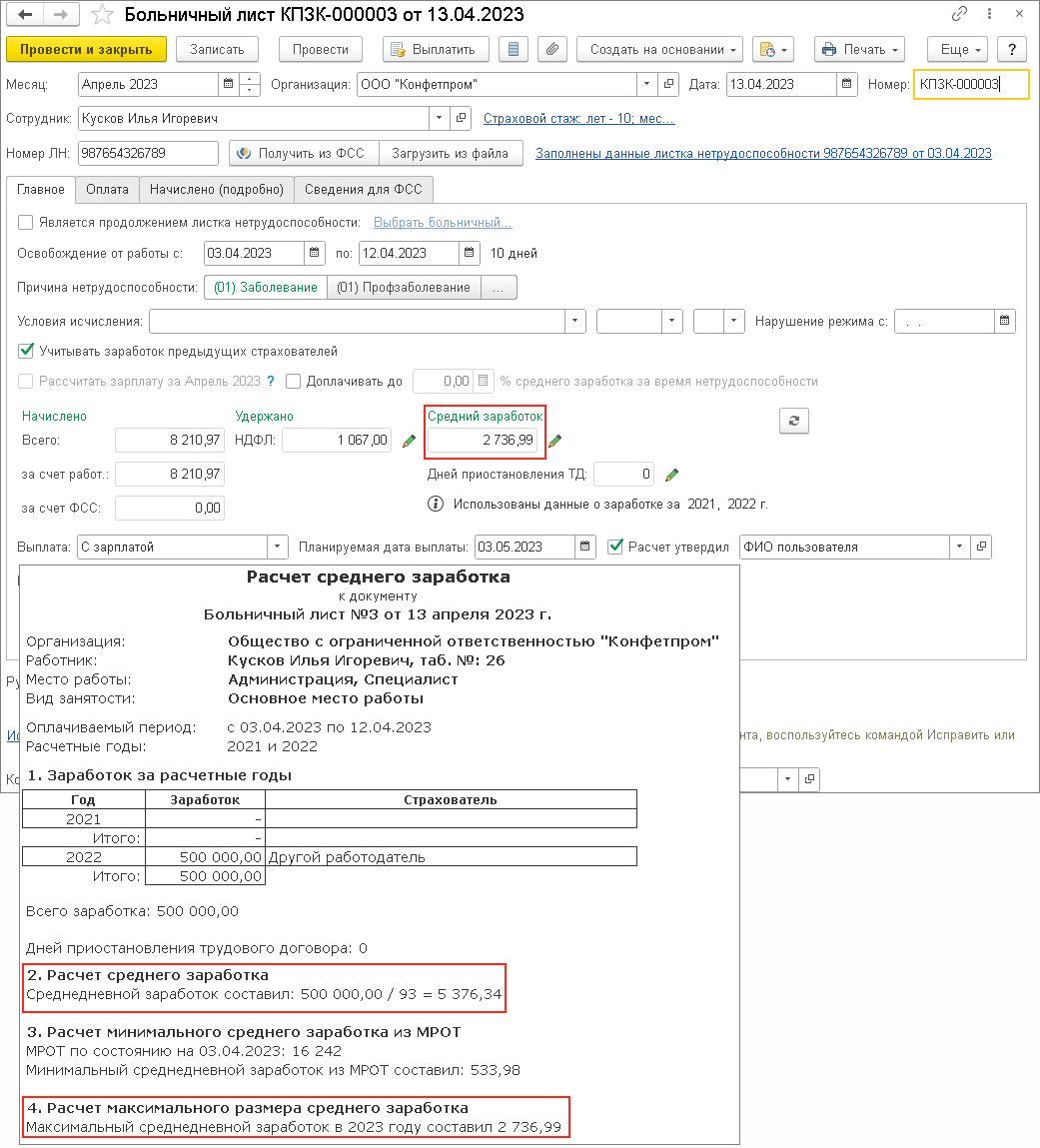Open the employee card for Кусков Илья Игоревич

[x=461, y=118]
